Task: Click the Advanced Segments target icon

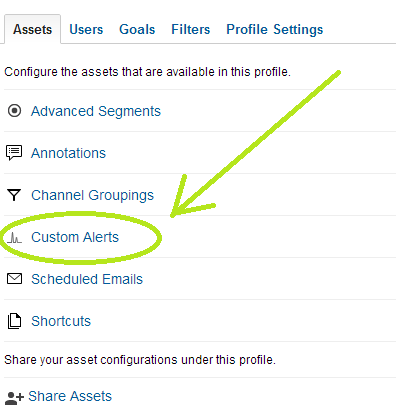Action: point(14,111)
